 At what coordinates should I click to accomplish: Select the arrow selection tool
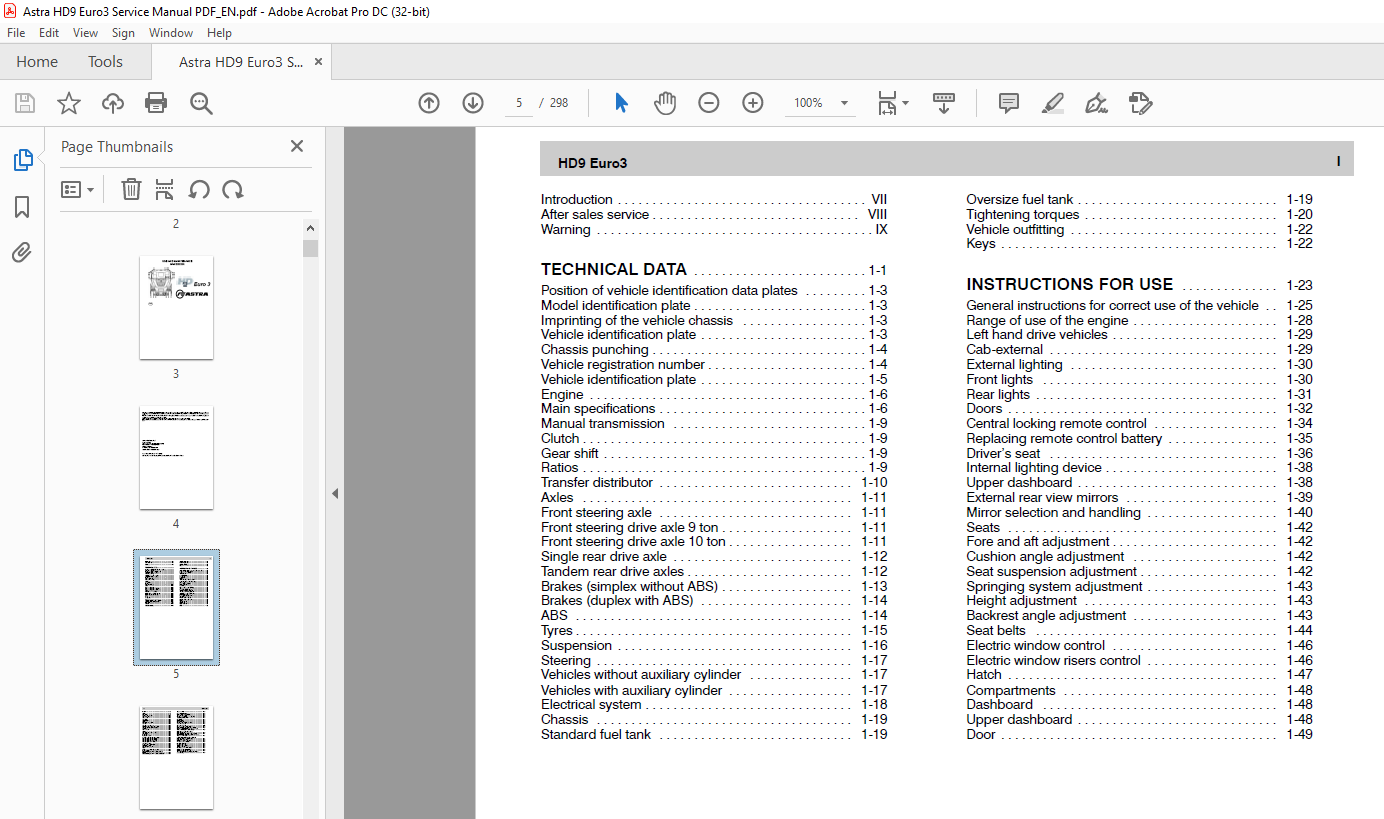621,103
